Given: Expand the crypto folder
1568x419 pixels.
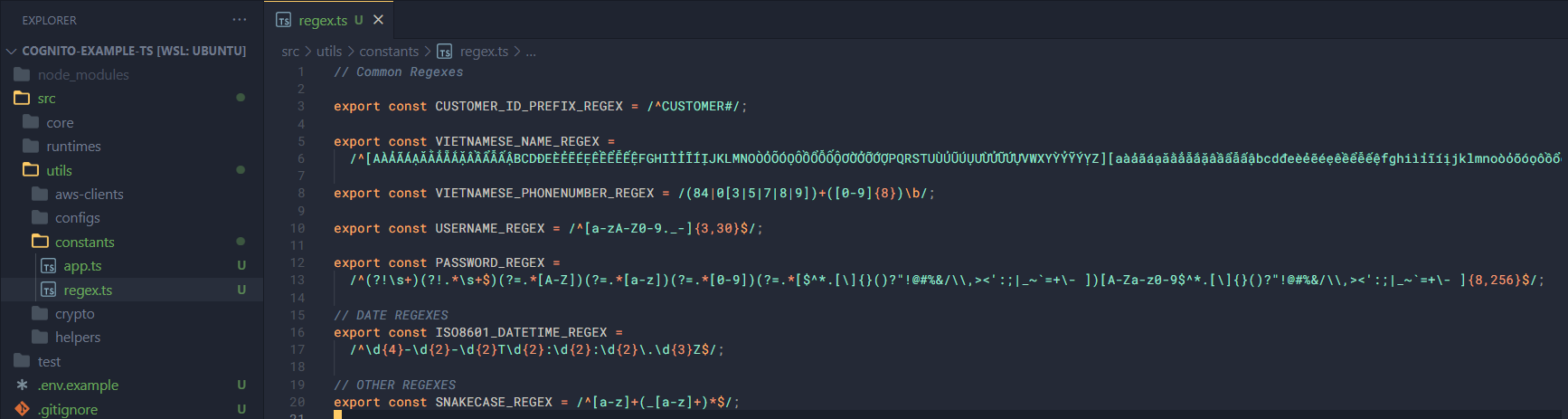Looking at the screenshot, I should click(x=74, y=314).
